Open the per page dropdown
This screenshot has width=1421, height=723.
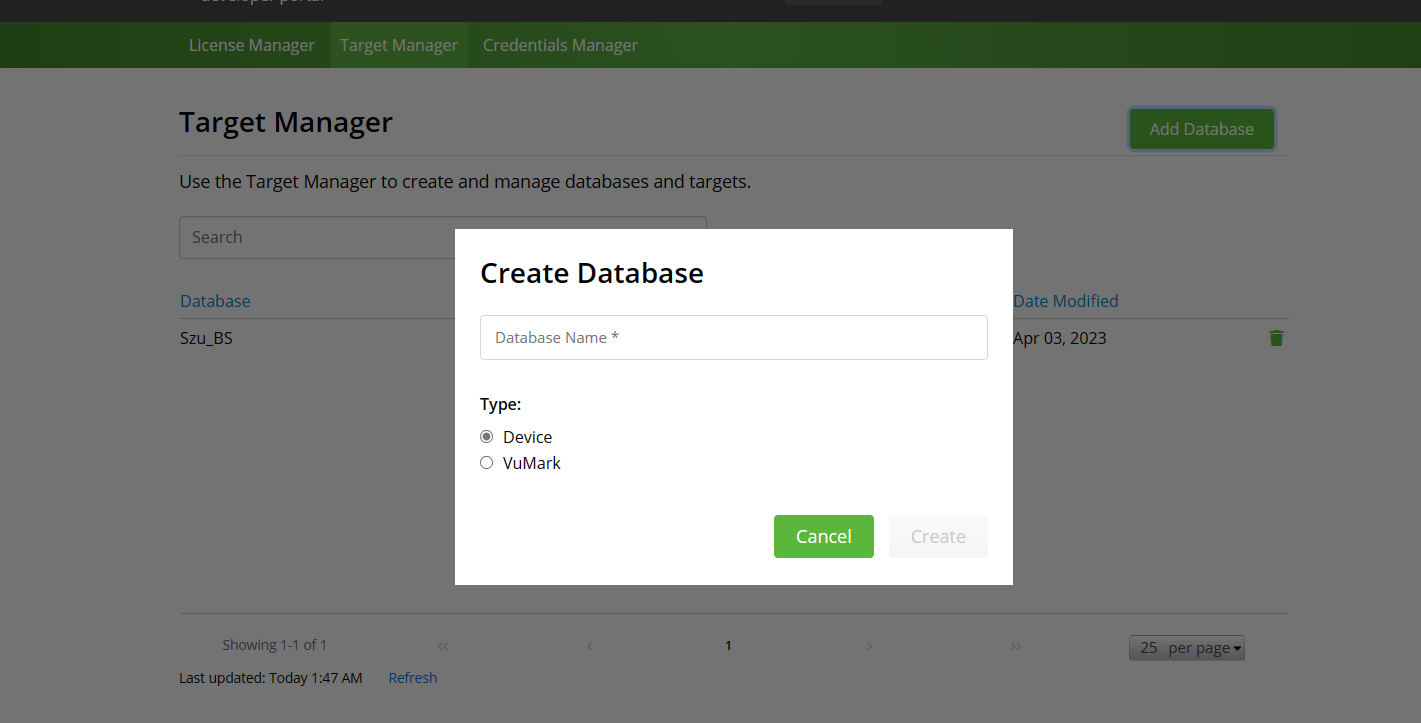click(x=1187, y=648)
